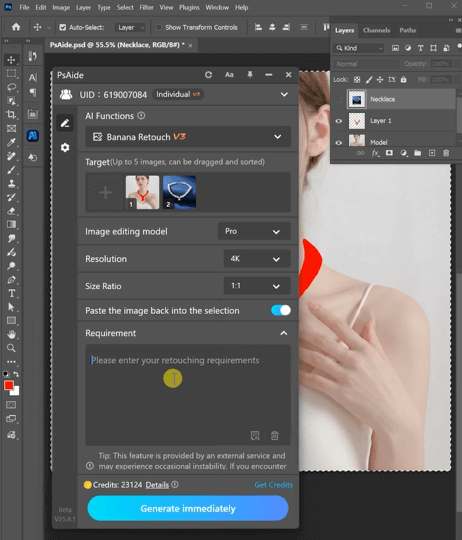
Task: Open layer effects fx menu
Action: [375, 153]
